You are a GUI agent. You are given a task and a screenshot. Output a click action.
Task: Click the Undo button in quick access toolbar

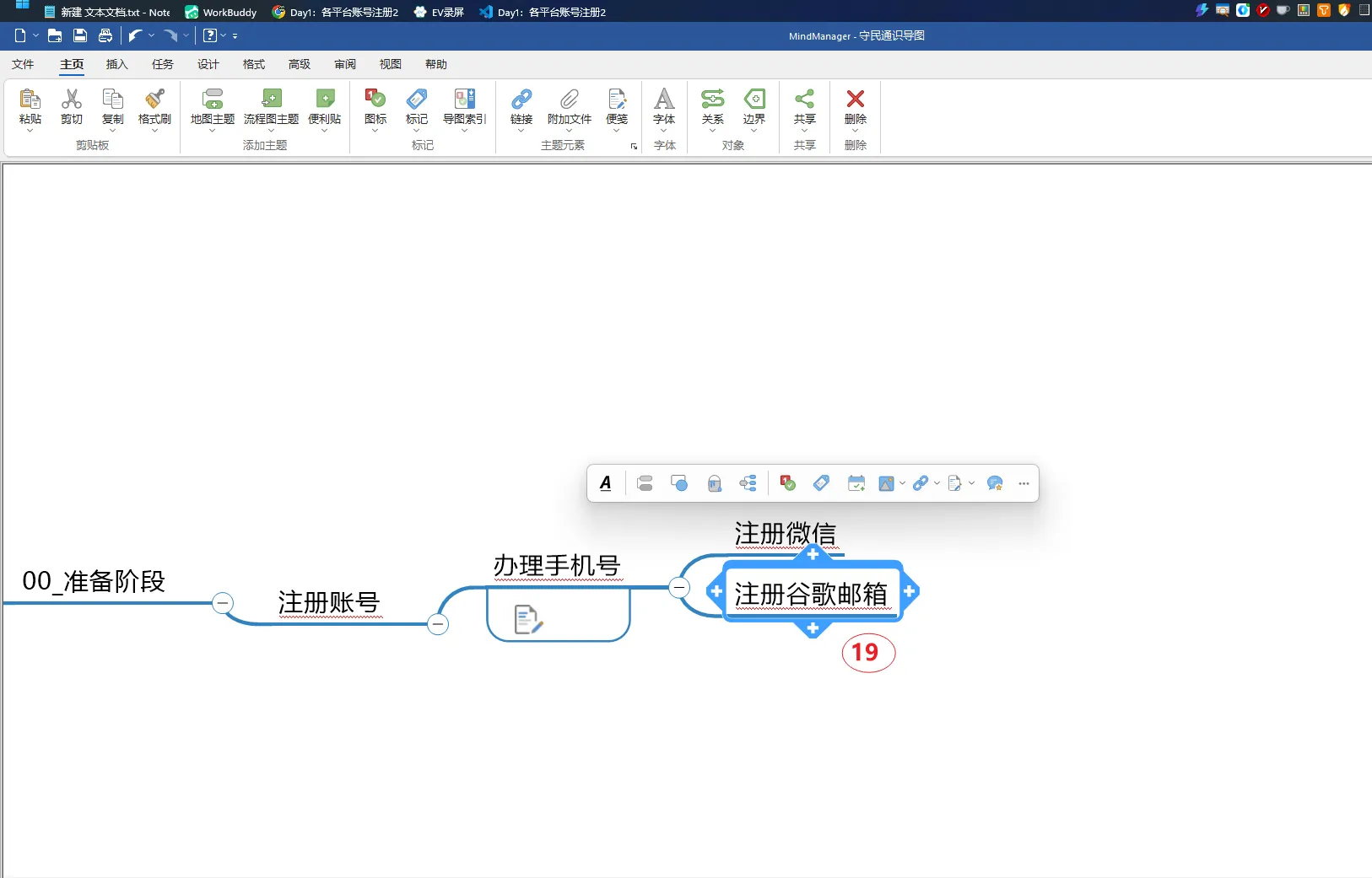135,35
